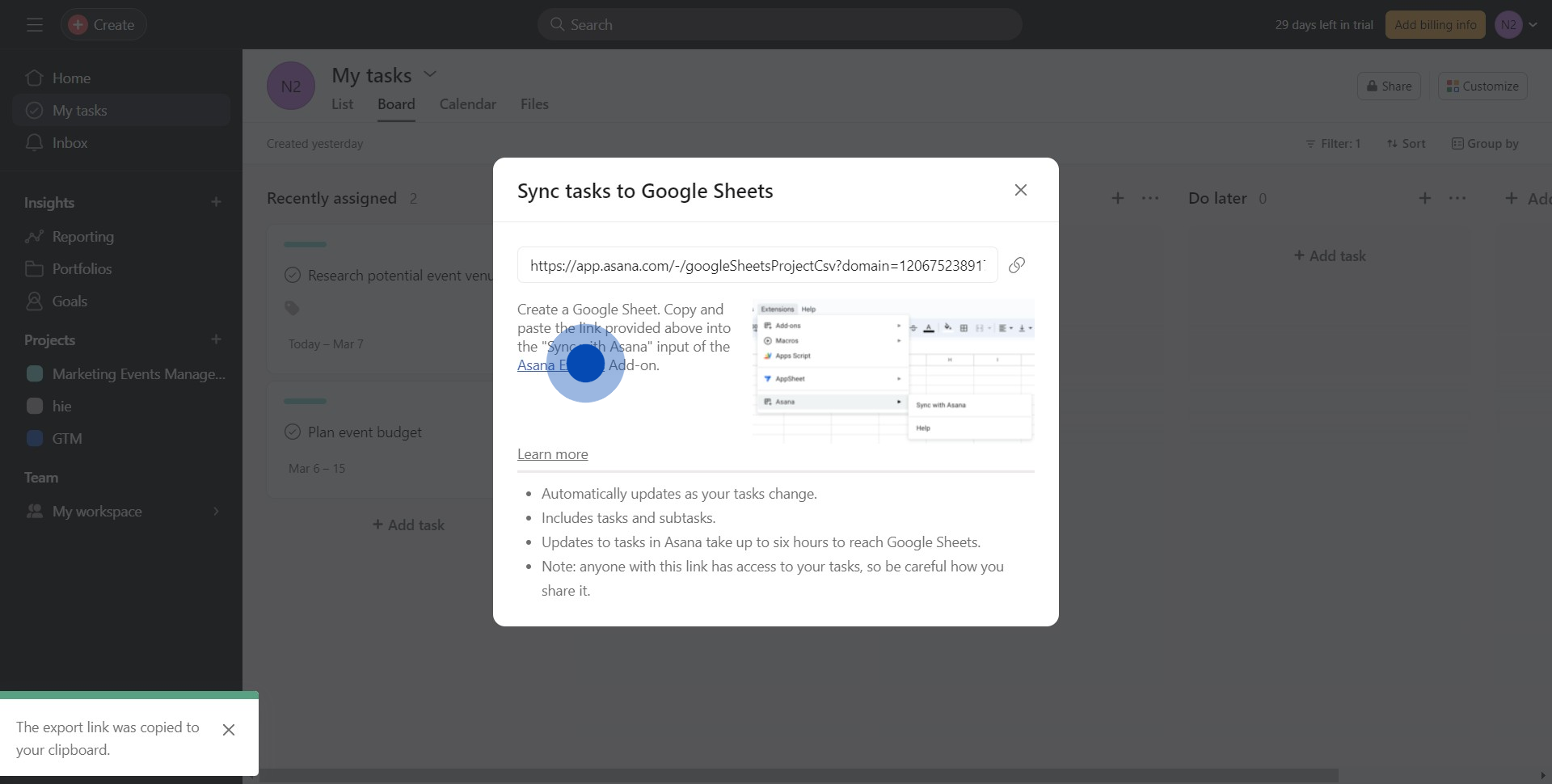1552x784 pixels.
Task: Click the tag icon on Research task card
Action: click(x=292, y=308)
